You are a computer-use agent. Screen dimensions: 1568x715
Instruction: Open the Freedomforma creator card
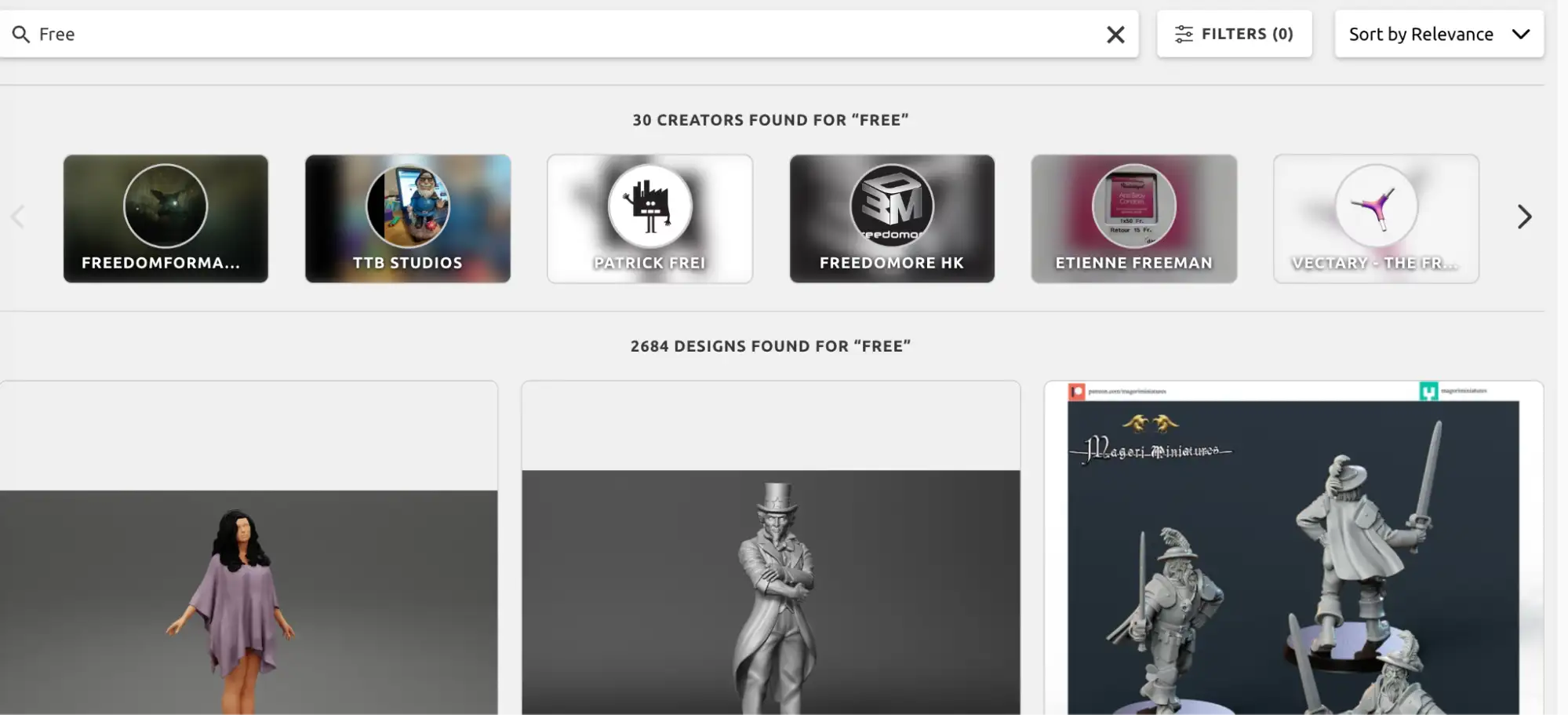[x=166, y=218]
